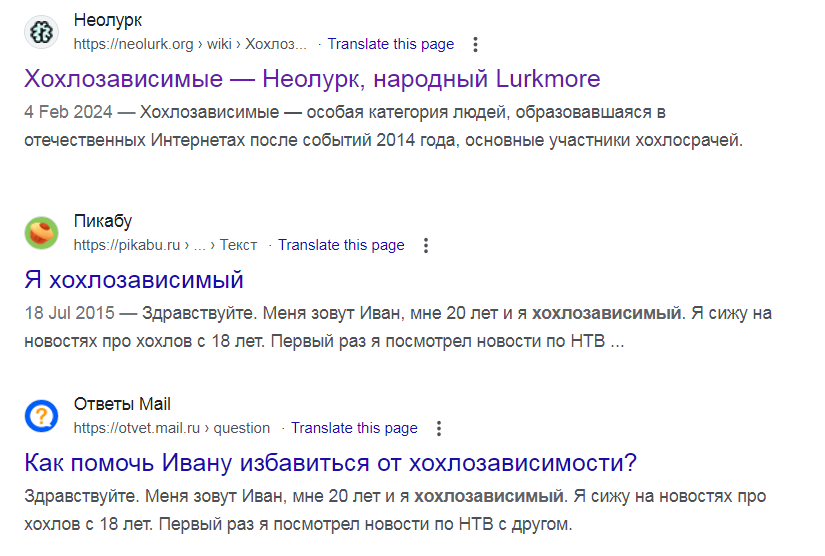This screenshot has height=556, width=825.
Task: Click the otvet.mail.ru URL breadcrumb
Action: [172, 428]
